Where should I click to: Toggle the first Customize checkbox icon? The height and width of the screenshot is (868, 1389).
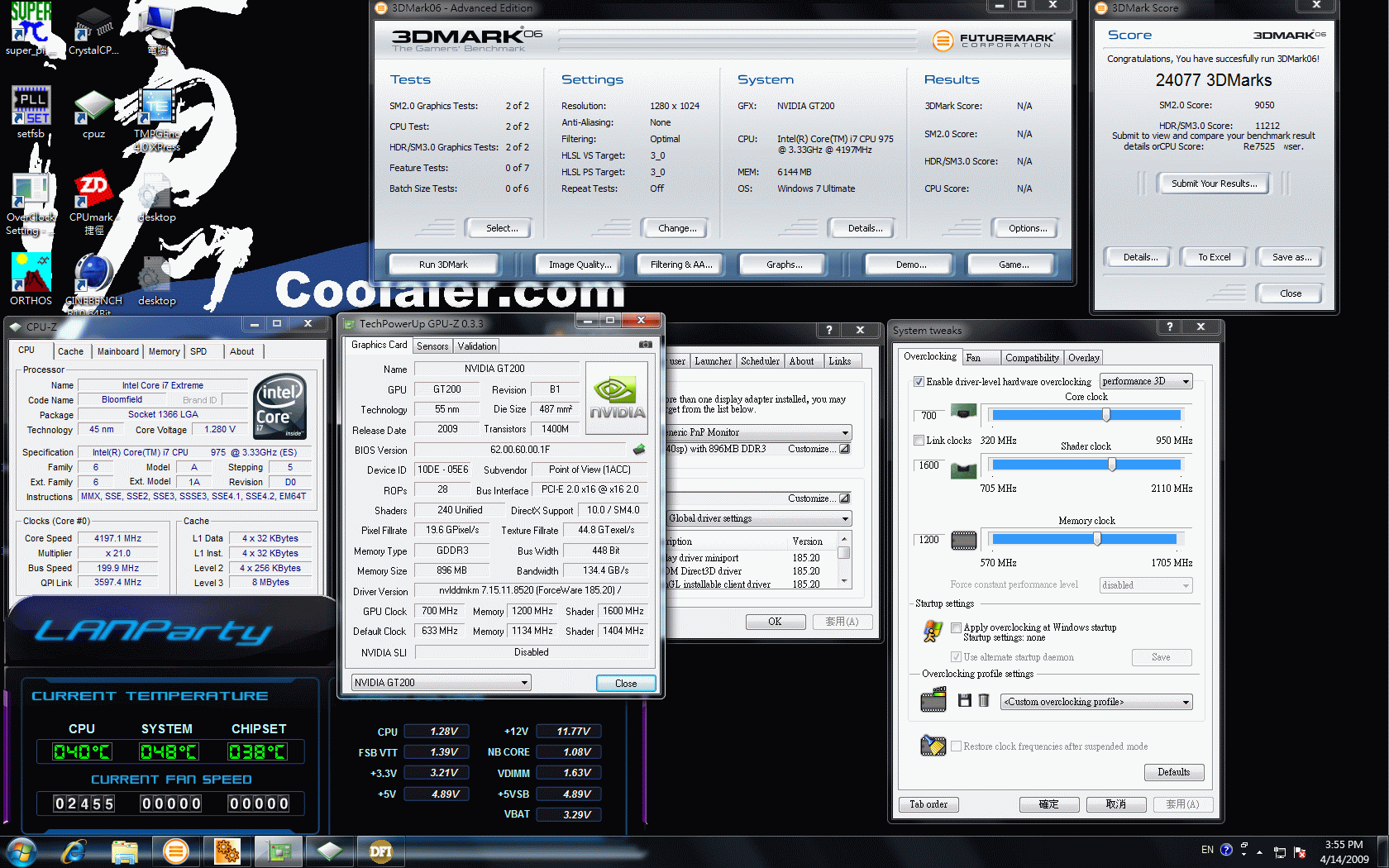844,449
